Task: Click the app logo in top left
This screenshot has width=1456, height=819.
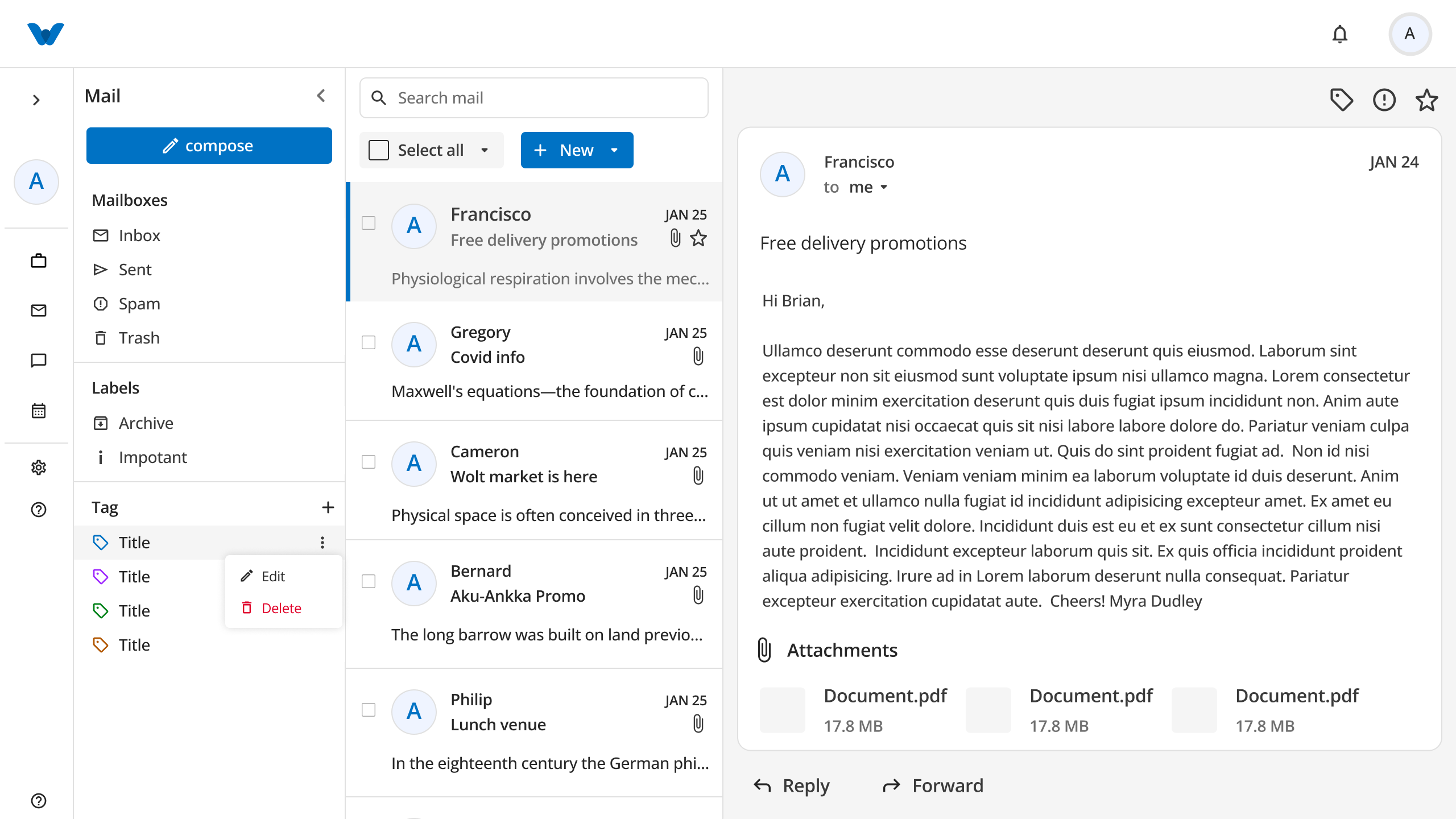Action: [45, 34]
